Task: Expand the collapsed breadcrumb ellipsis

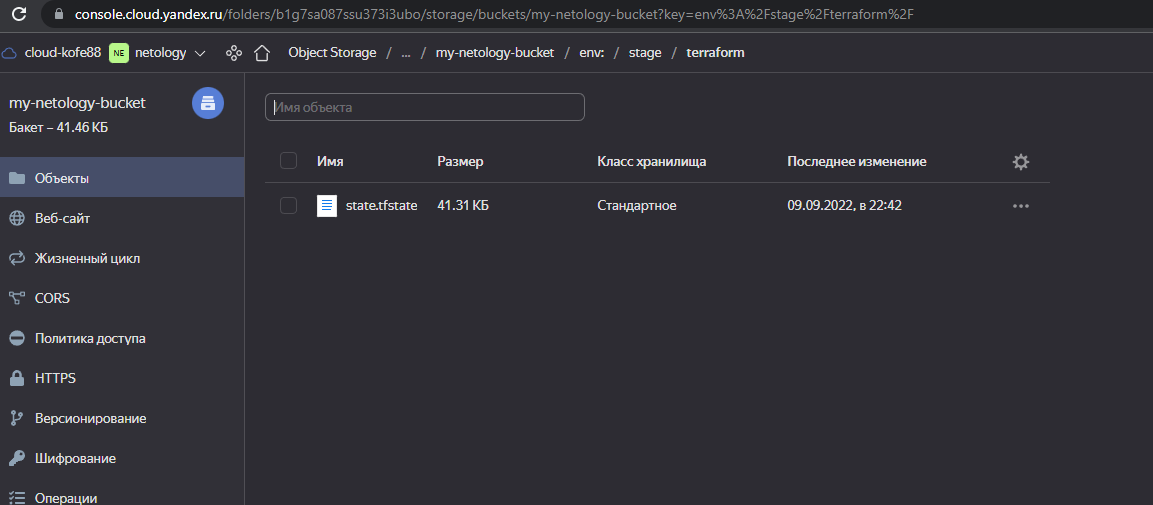Action: pos(406,53)
